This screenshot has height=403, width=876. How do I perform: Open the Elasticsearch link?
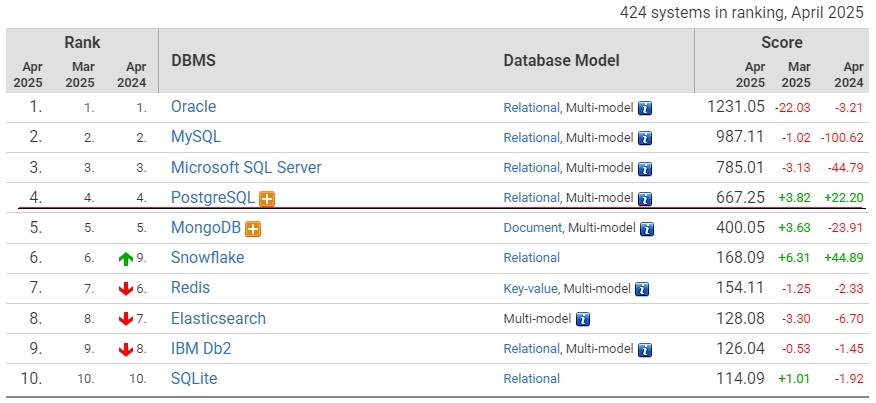tap(218, 318)
